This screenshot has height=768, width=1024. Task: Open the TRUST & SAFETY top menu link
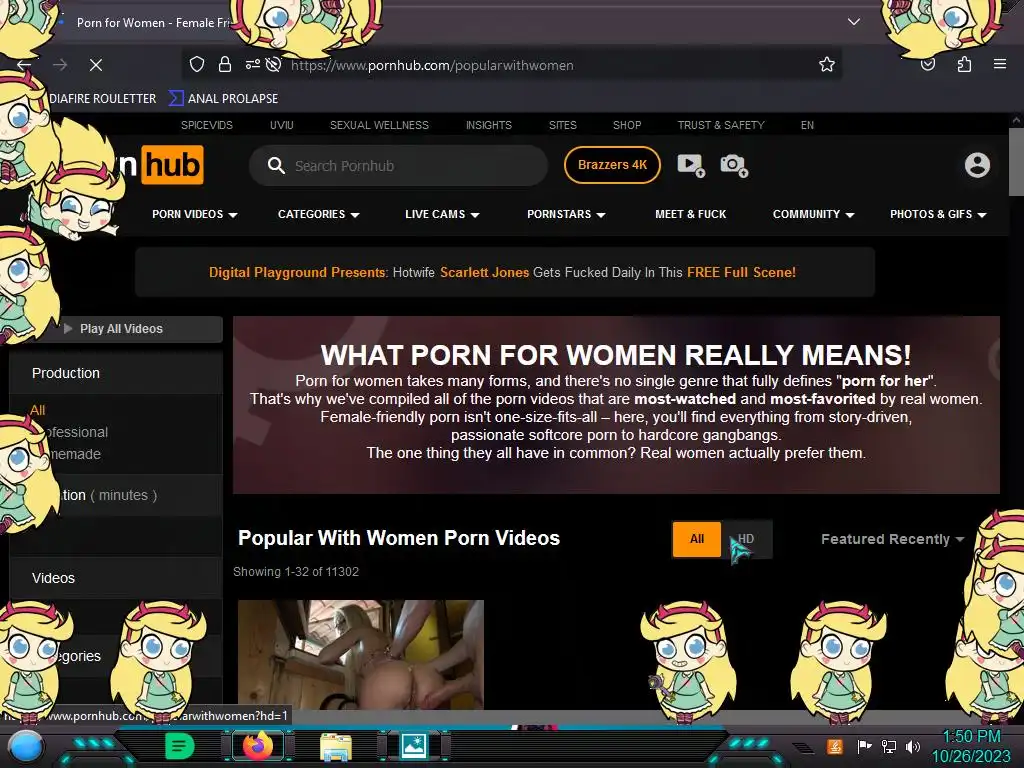[720, 125]
